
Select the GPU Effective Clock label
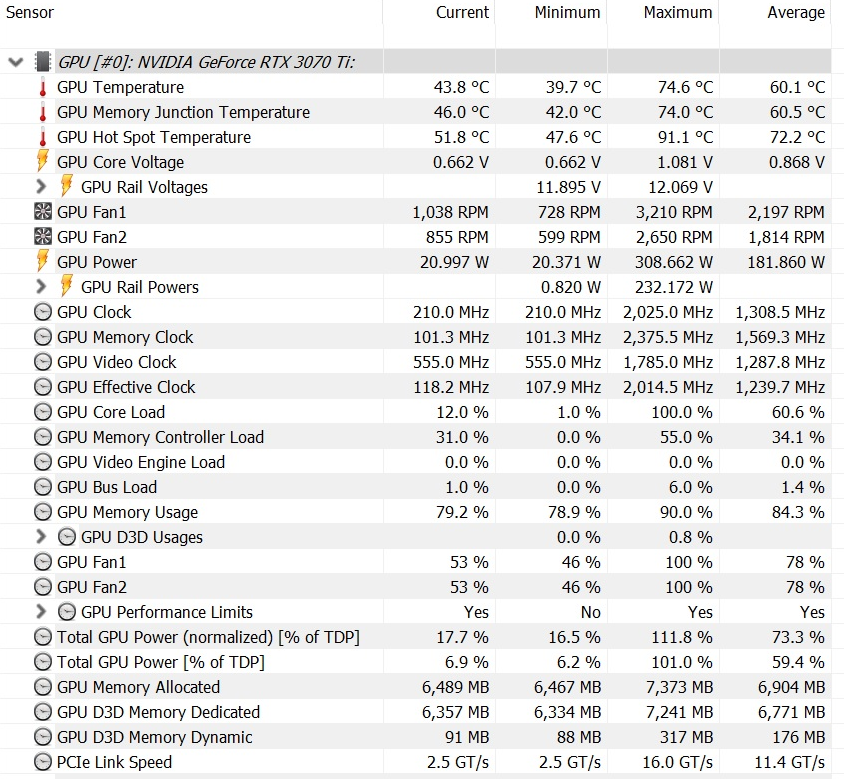(126, 387)
